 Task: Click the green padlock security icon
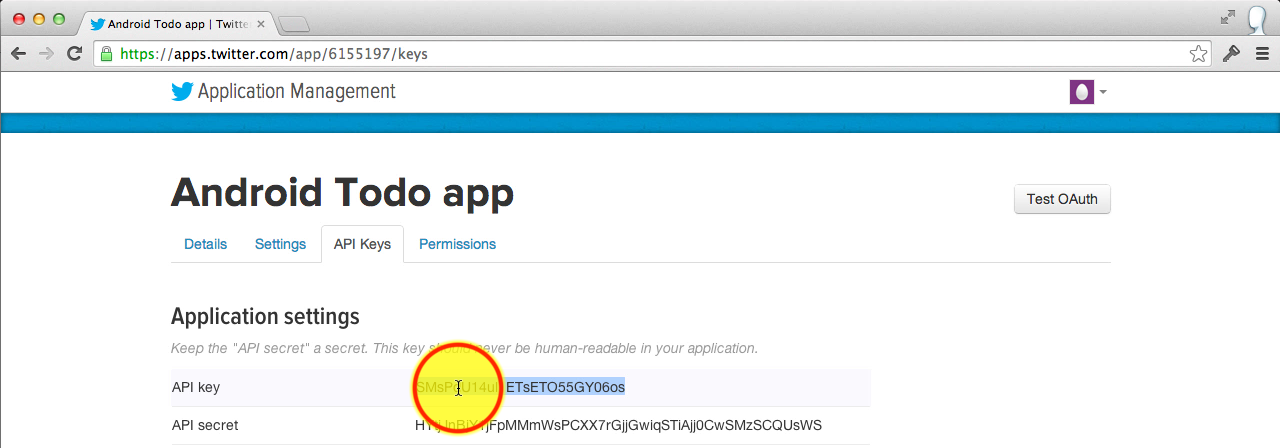coord(106,54)
